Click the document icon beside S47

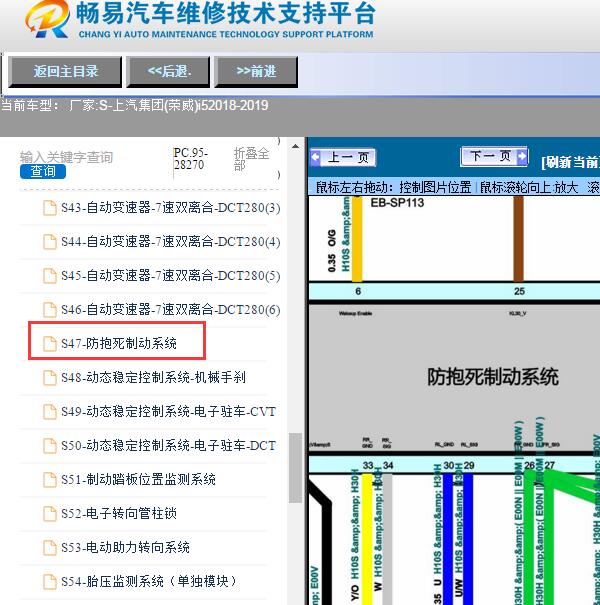click(x=49, y=343)
